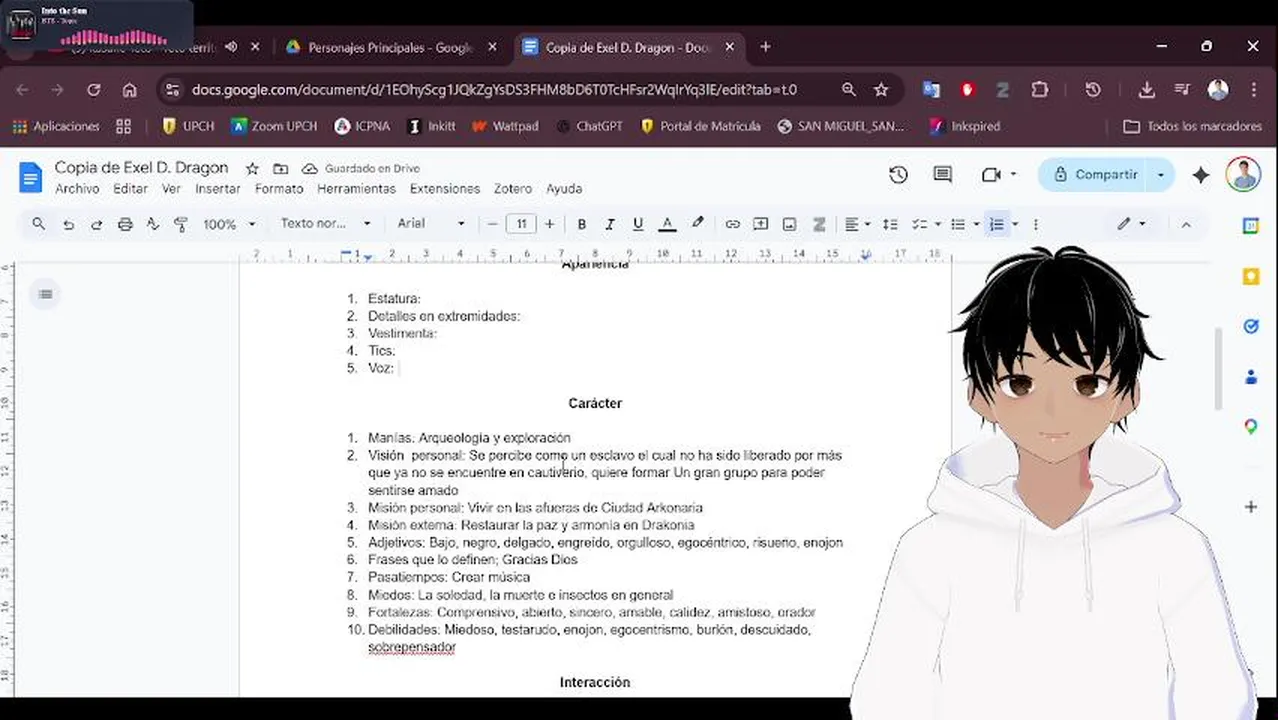Open the Archivo menu
This screenshot has height=720, width=1278.
(x=77, y=189)
